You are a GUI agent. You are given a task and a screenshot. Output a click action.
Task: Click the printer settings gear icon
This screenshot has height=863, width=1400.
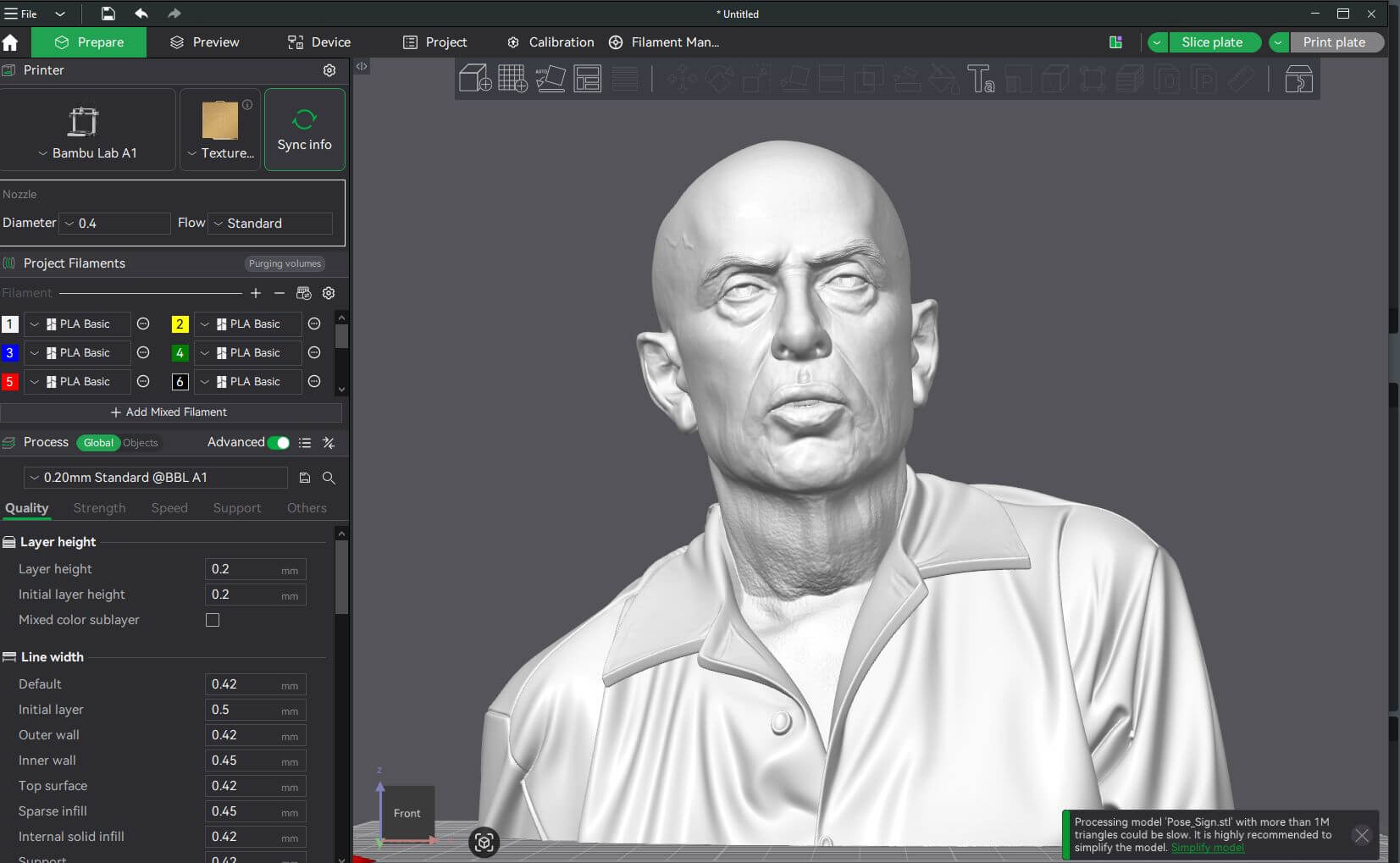point(329,70)
